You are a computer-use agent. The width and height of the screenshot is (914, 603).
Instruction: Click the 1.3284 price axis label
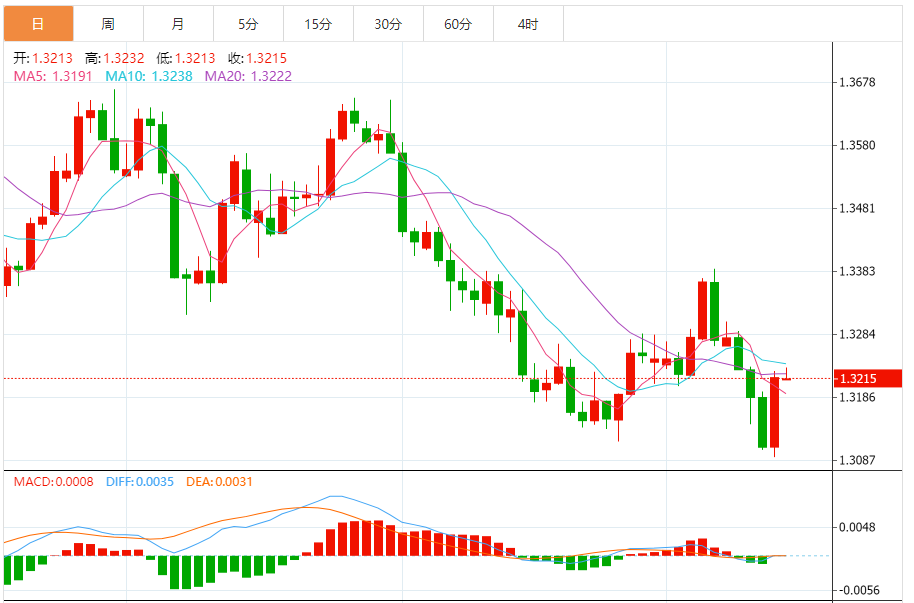coord(857,334)
